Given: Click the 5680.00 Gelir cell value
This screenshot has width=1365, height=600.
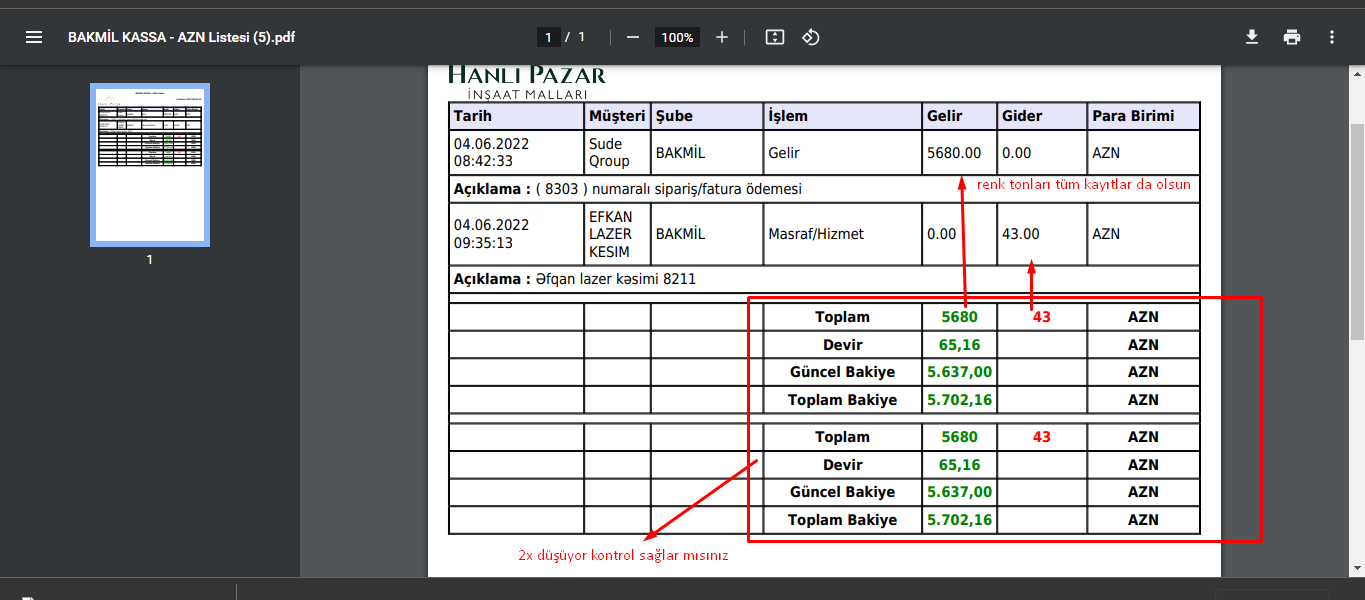Looking at the screenshot, I should point(954,153).
